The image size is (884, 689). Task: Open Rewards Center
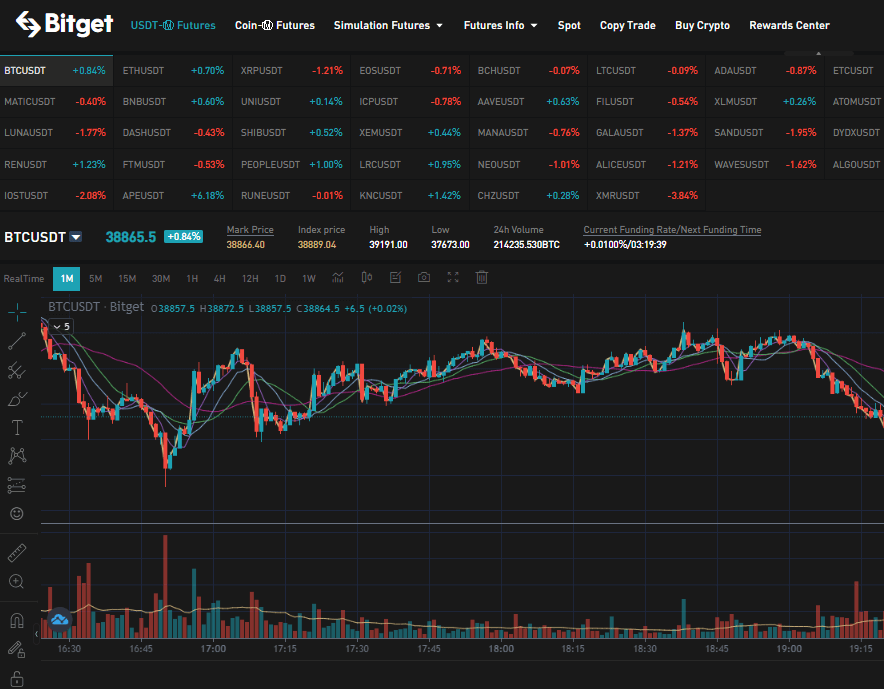pyautogui.click(x=789, y=25)
